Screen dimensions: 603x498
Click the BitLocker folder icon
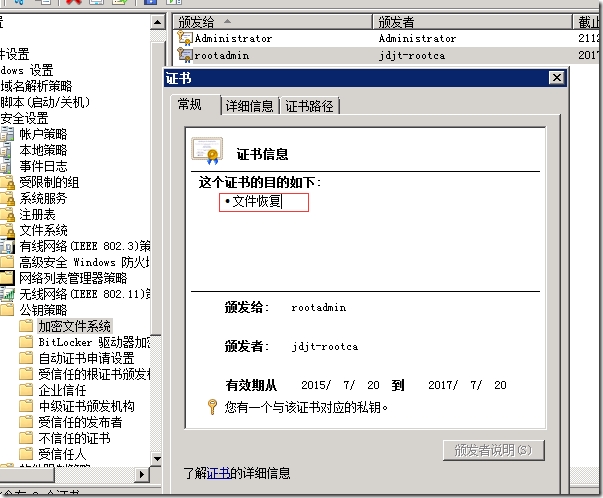click(x=26, y=342)
